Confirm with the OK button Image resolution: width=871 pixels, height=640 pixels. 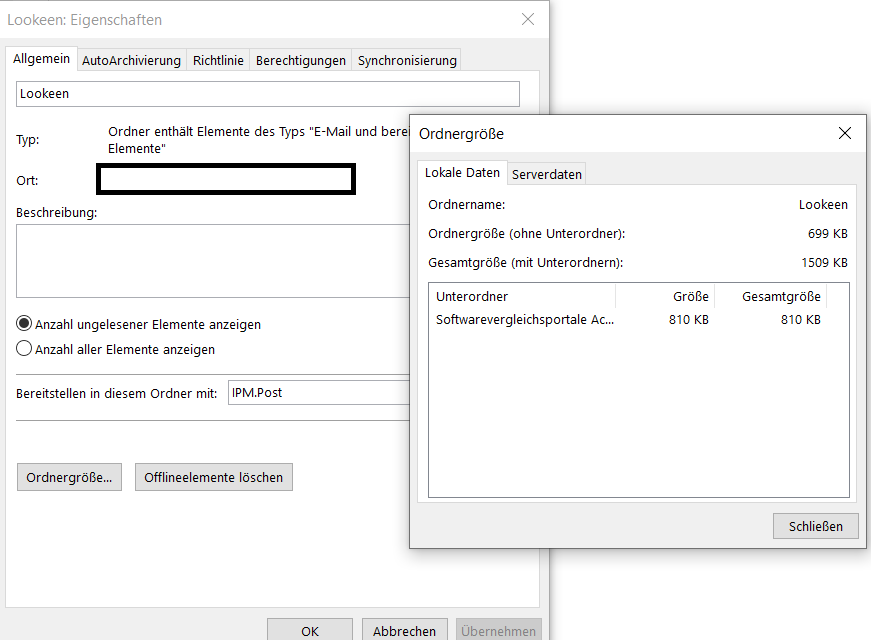pyautogui.click(x=310, y=631)
